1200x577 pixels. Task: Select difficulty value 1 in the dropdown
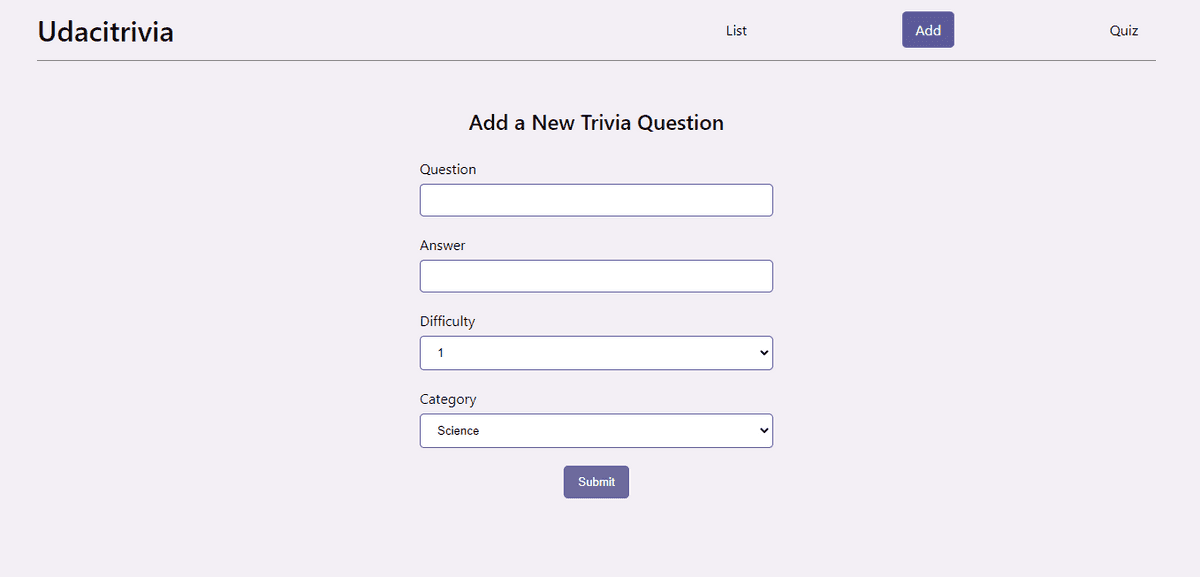pos(596,352)
